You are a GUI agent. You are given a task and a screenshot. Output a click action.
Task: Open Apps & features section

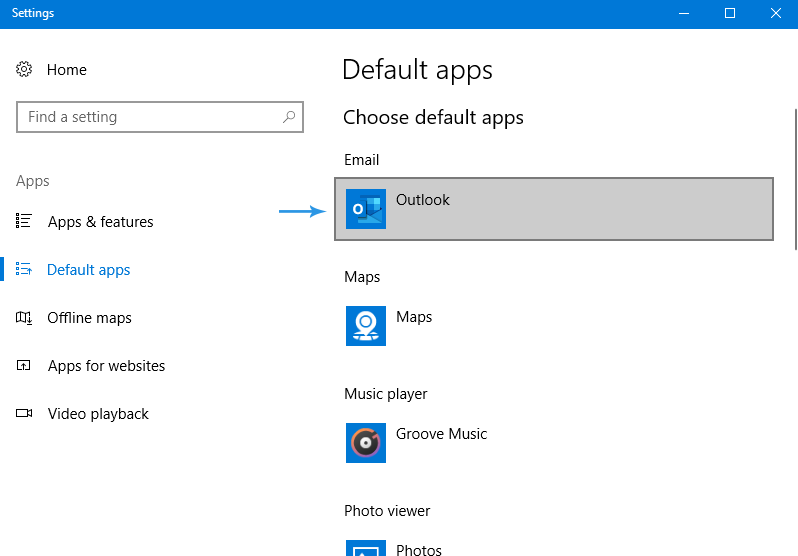[101, 221]
